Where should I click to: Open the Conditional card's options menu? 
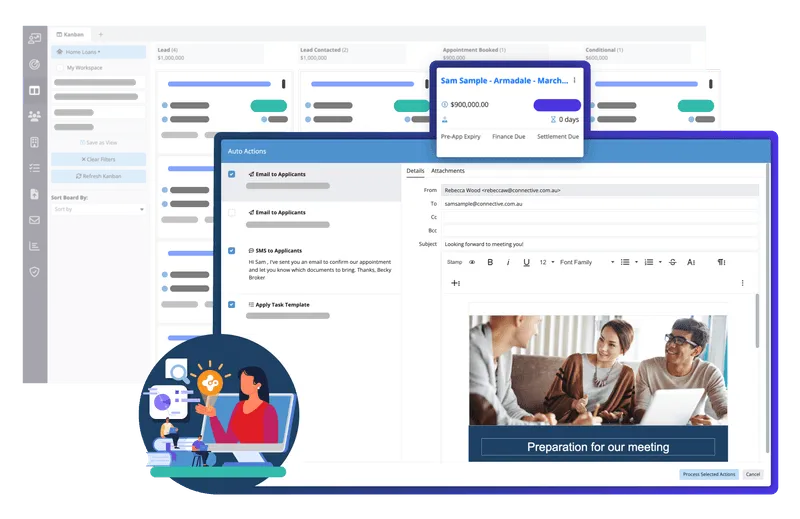[x=711, y=84]
